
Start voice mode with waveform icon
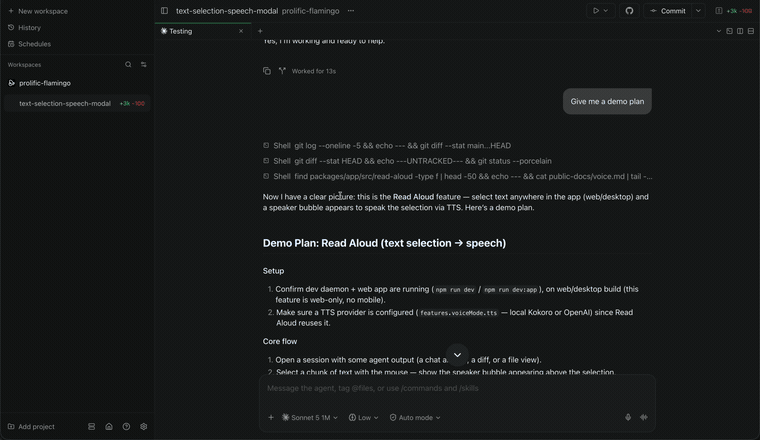[644, 417]
